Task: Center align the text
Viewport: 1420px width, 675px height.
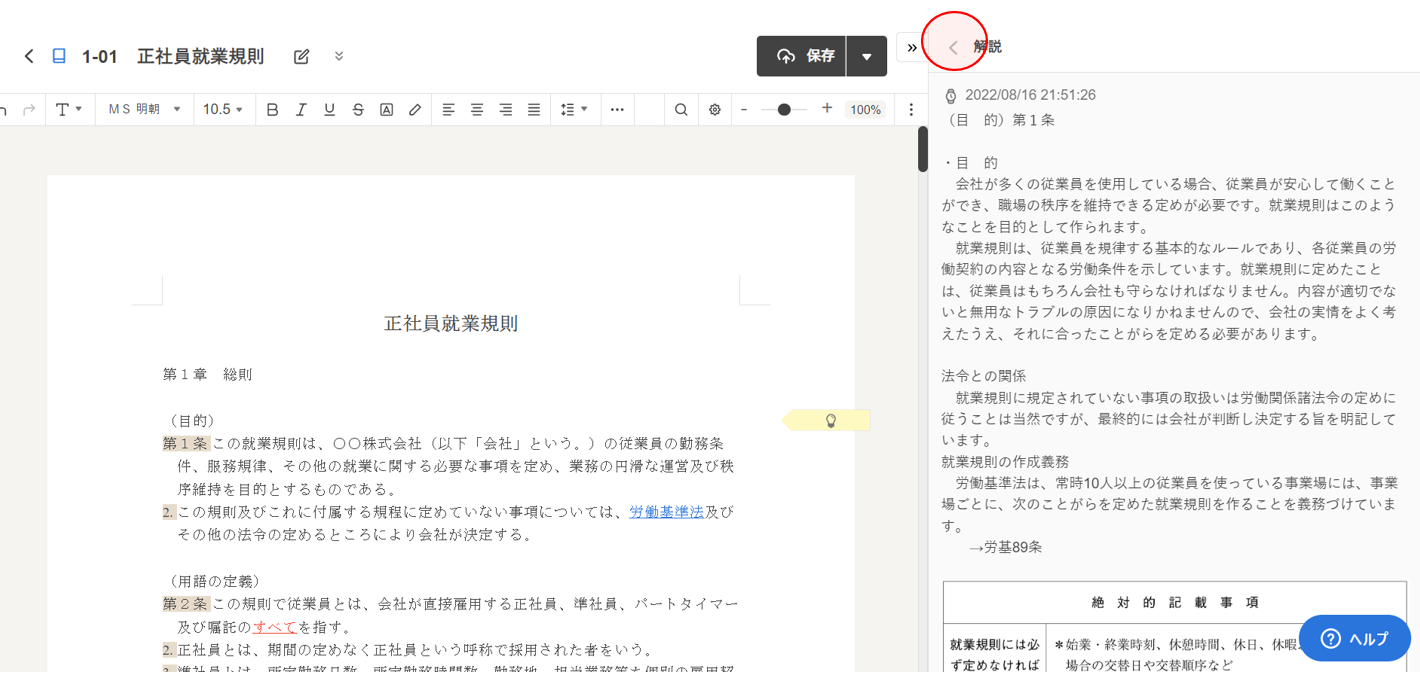Action: click(477, 110)
